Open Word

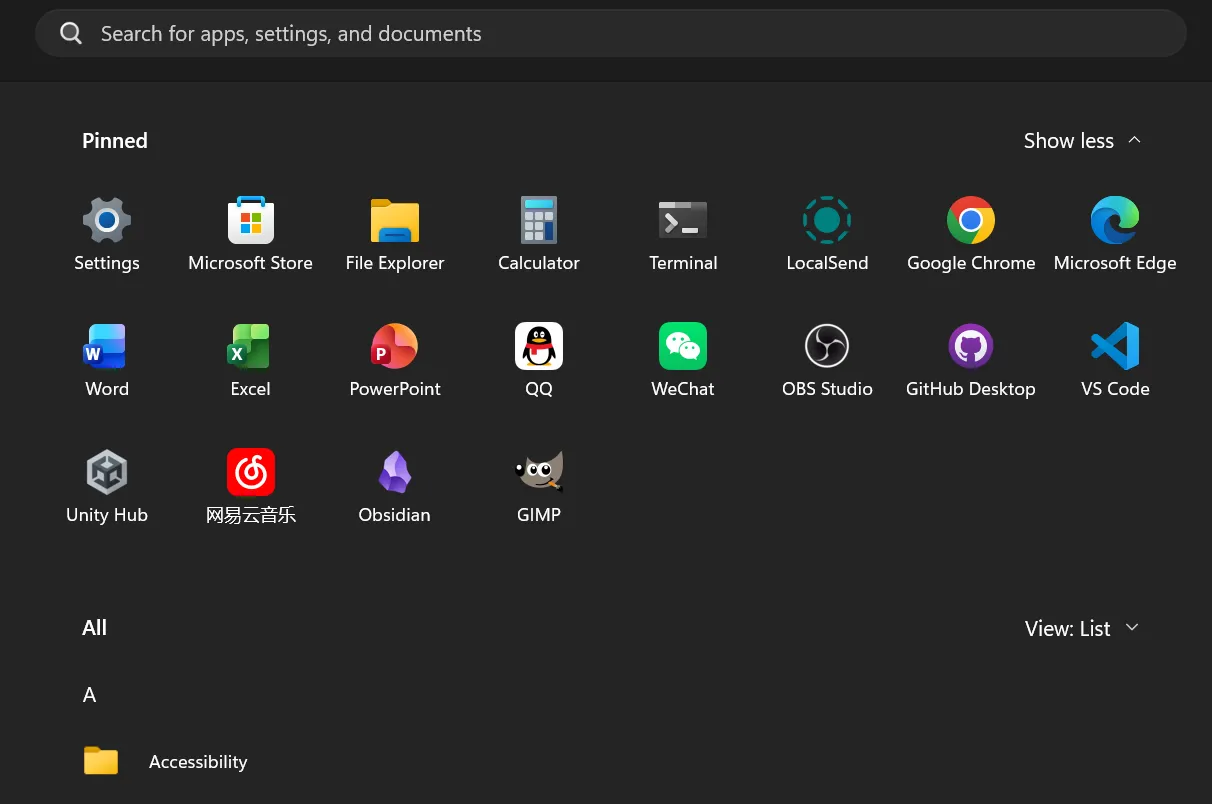107,360
